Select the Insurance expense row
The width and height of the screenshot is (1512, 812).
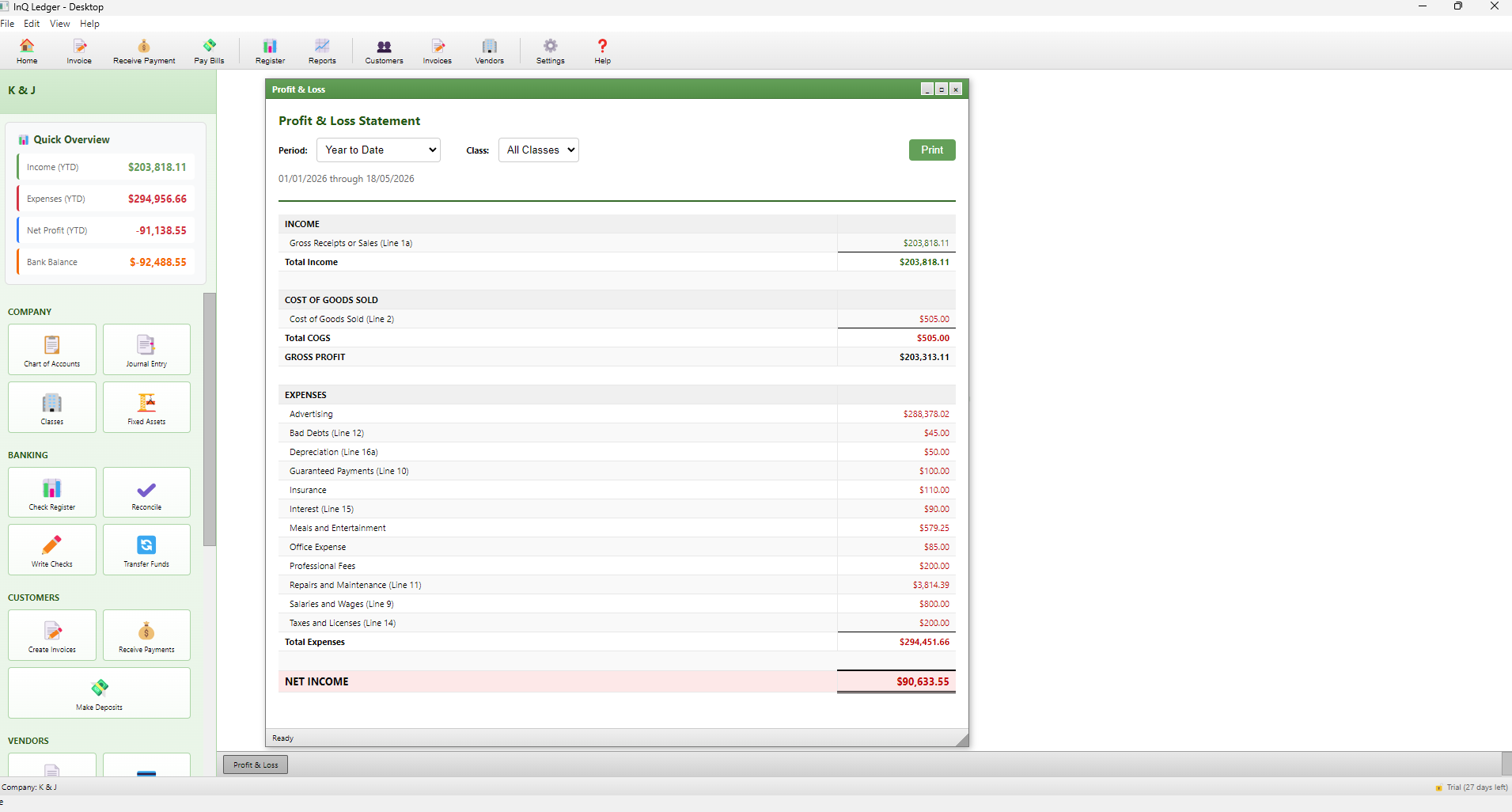point(617,490)
